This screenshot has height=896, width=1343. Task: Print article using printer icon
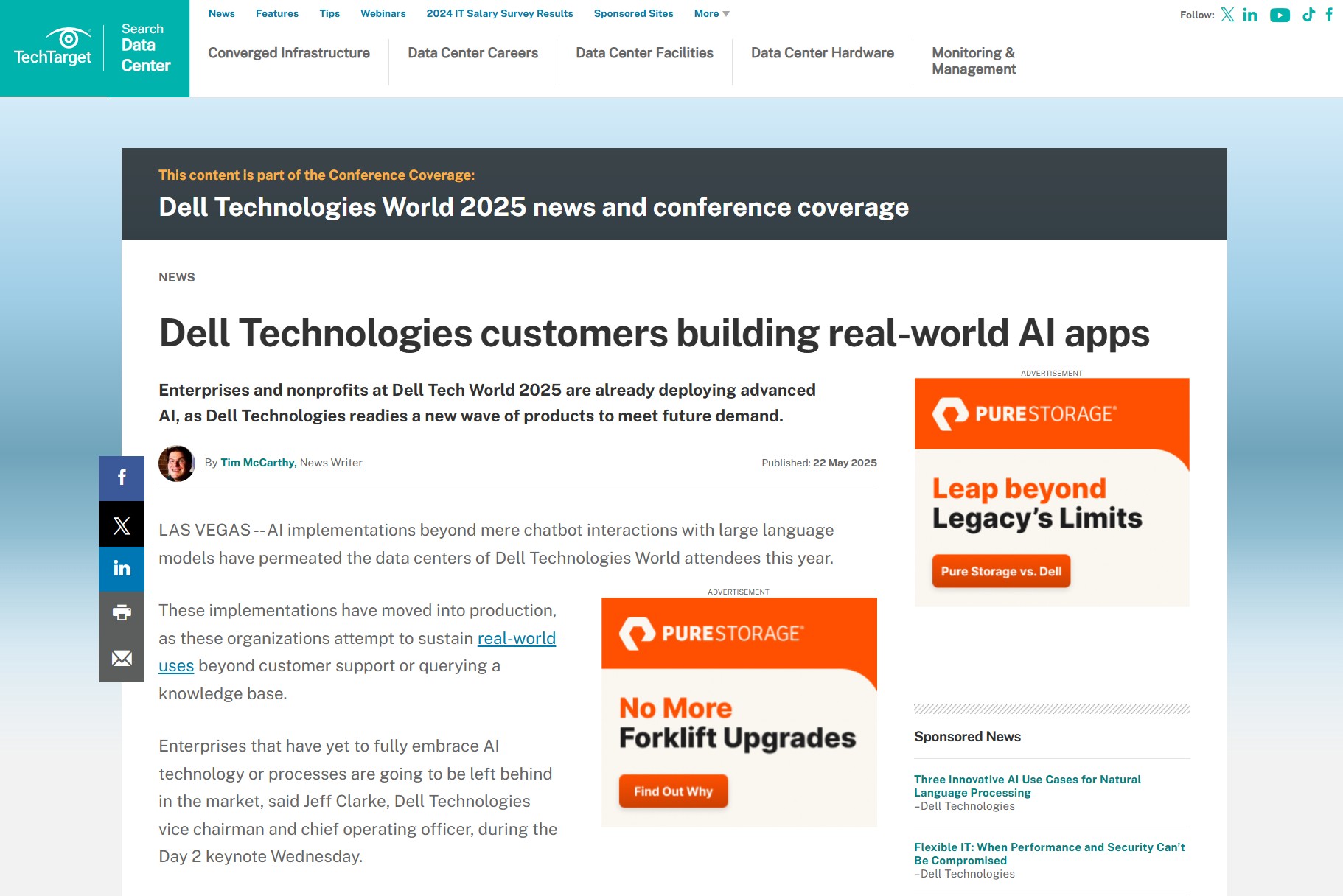pyautogui.click(x=122, y=614)
